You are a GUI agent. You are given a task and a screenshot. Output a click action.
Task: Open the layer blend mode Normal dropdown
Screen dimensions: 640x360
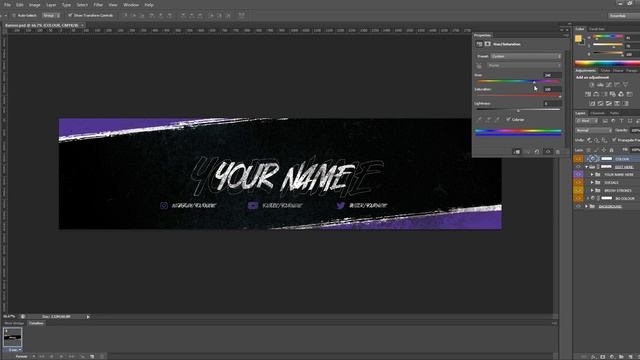[x=593, y=130]
